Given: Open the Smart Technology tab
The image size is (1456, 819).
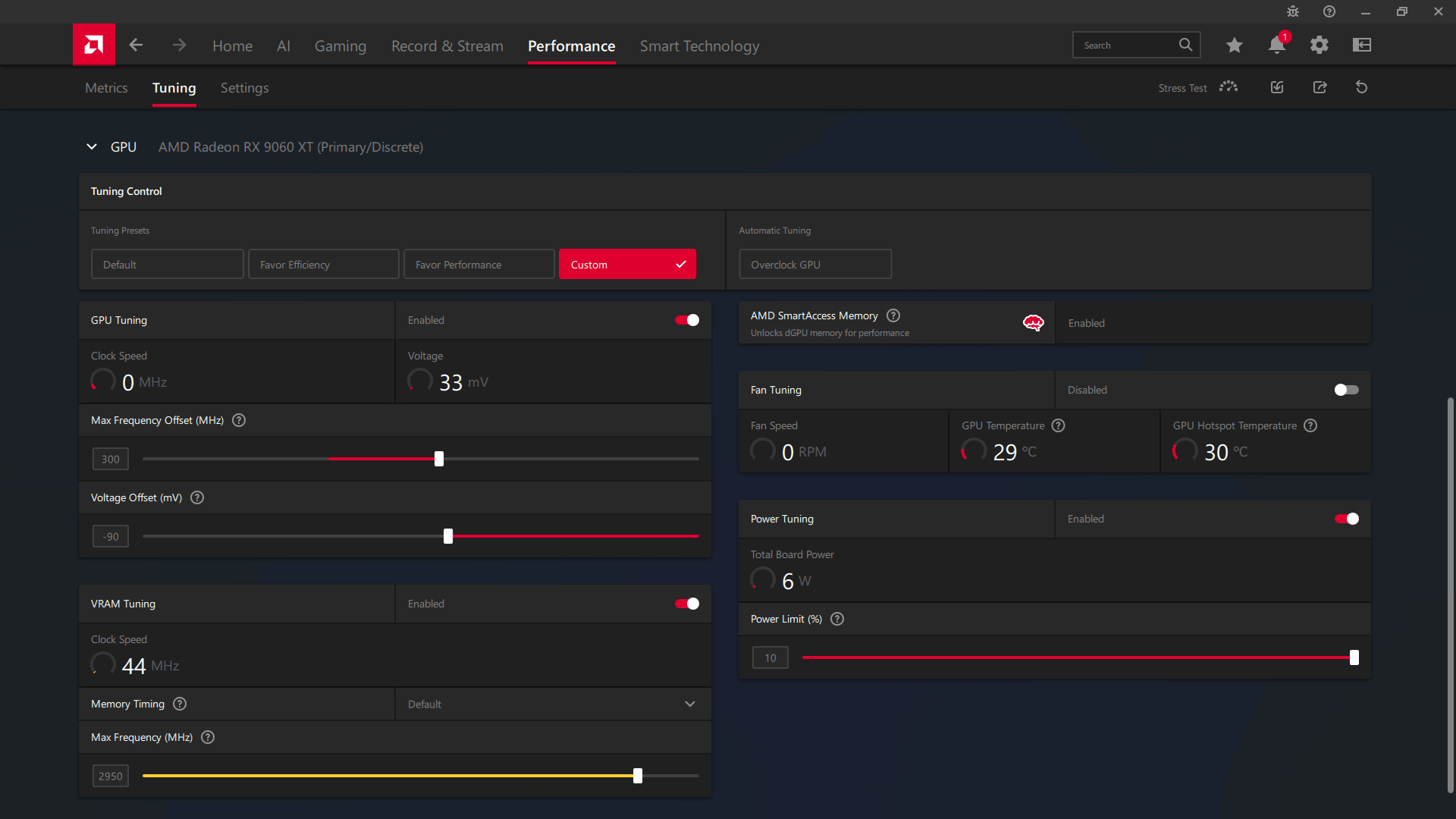Looking at the screenshot, I should pos(699,46).
